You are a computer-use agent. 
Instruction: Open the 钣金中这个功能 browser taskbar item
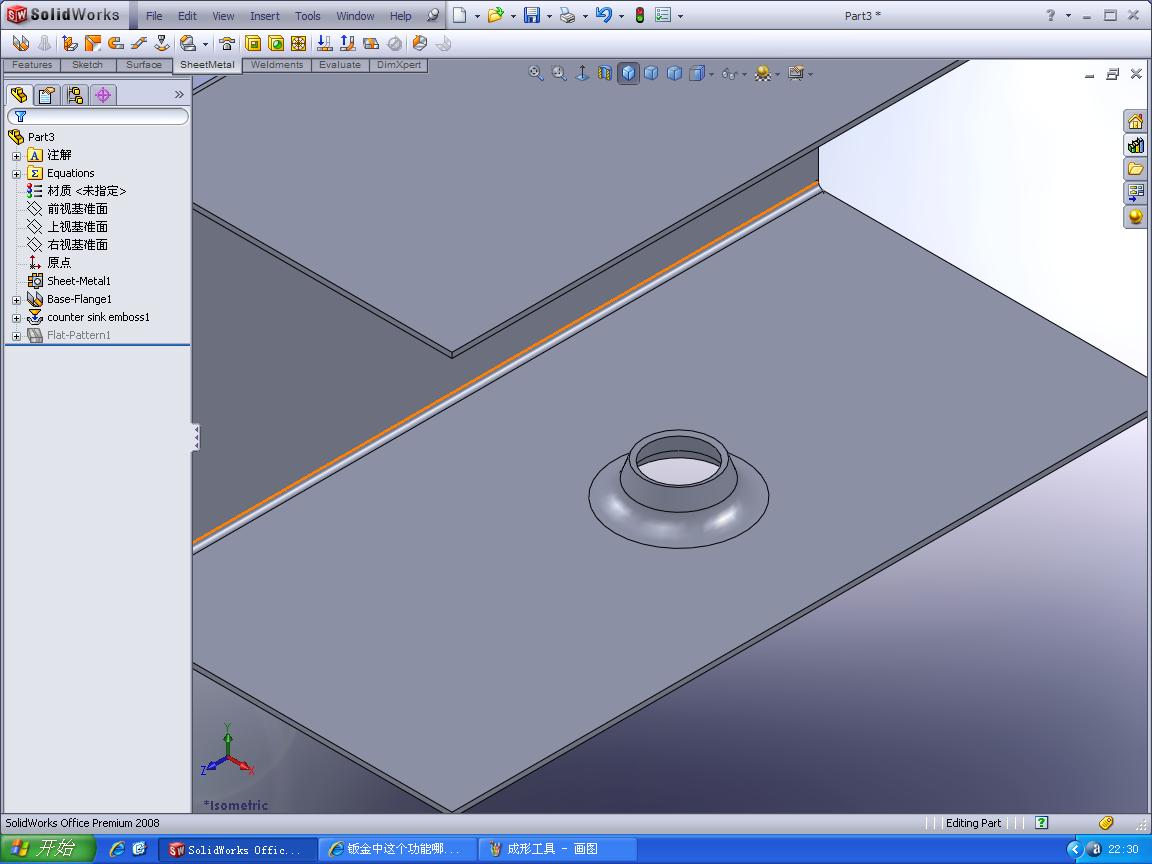[397, 849]
